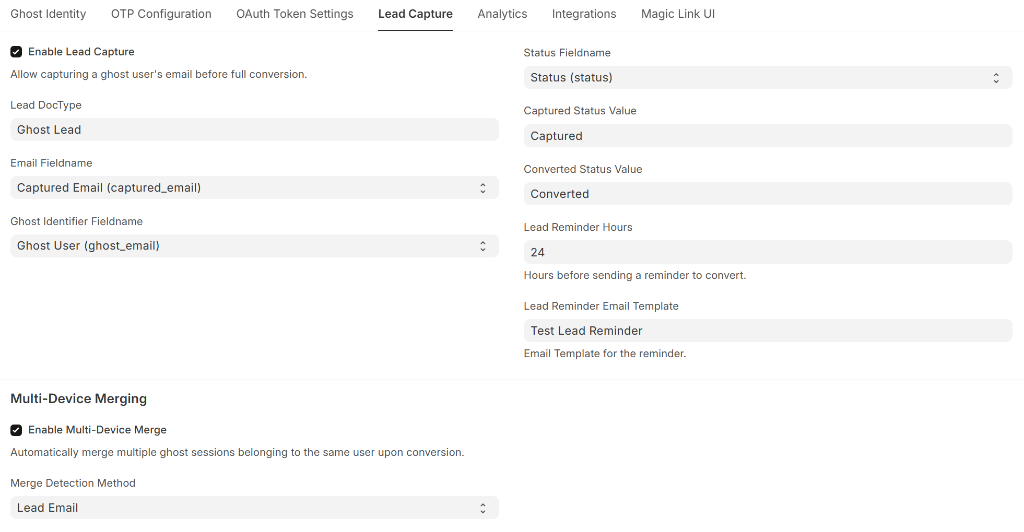This screenshot has height=532, width=1024.
Task: Click the 'Allow capturing a ghost user's email' description
Action: pyautogui.click(x=159, y=74)
